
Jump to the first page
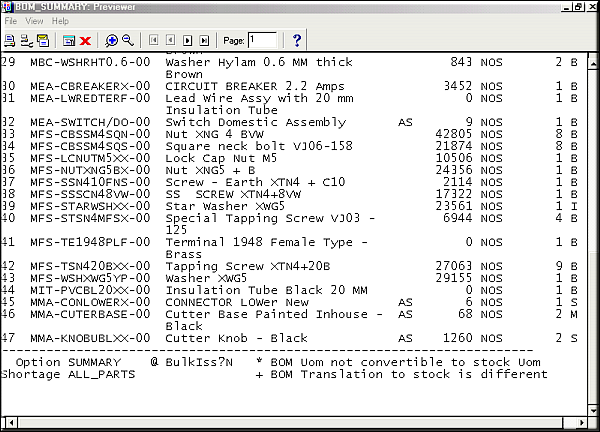coord(154,40)
